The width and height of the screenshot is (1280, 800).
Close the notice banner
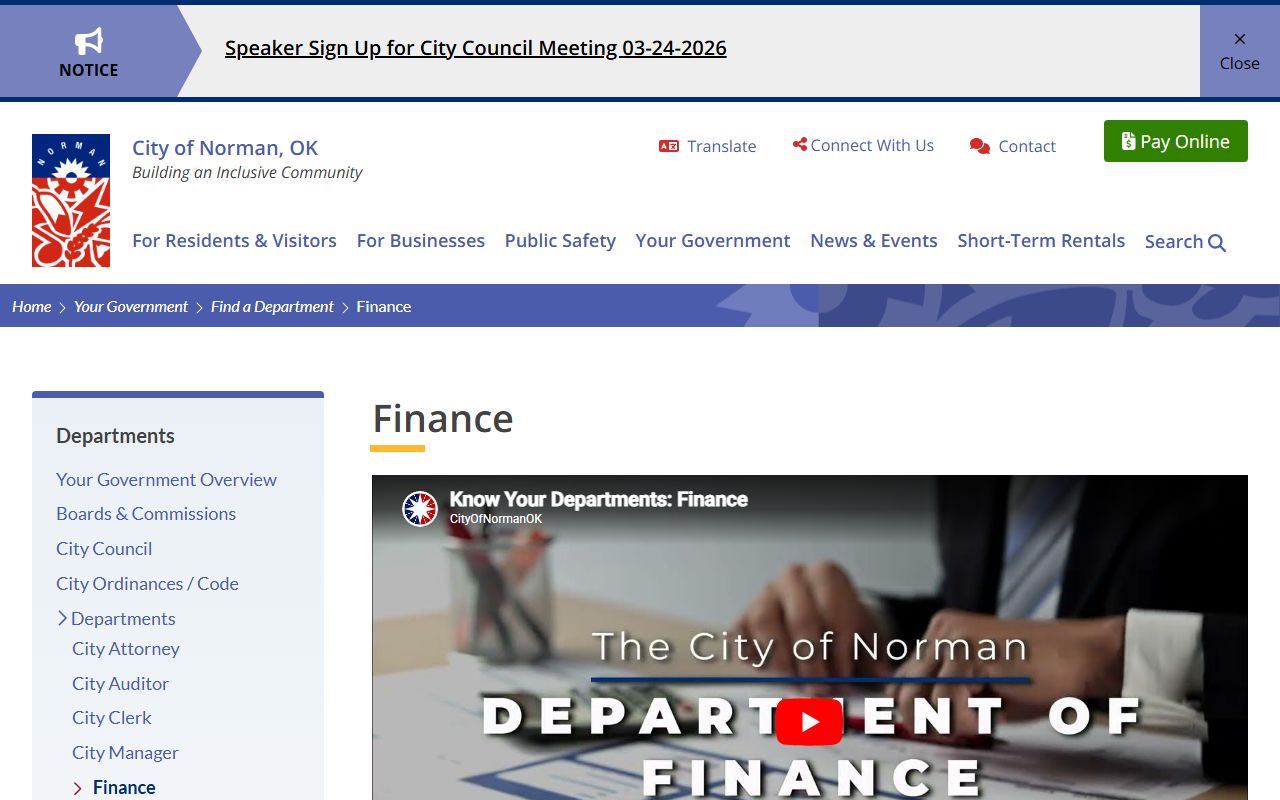pos(1239,51)
